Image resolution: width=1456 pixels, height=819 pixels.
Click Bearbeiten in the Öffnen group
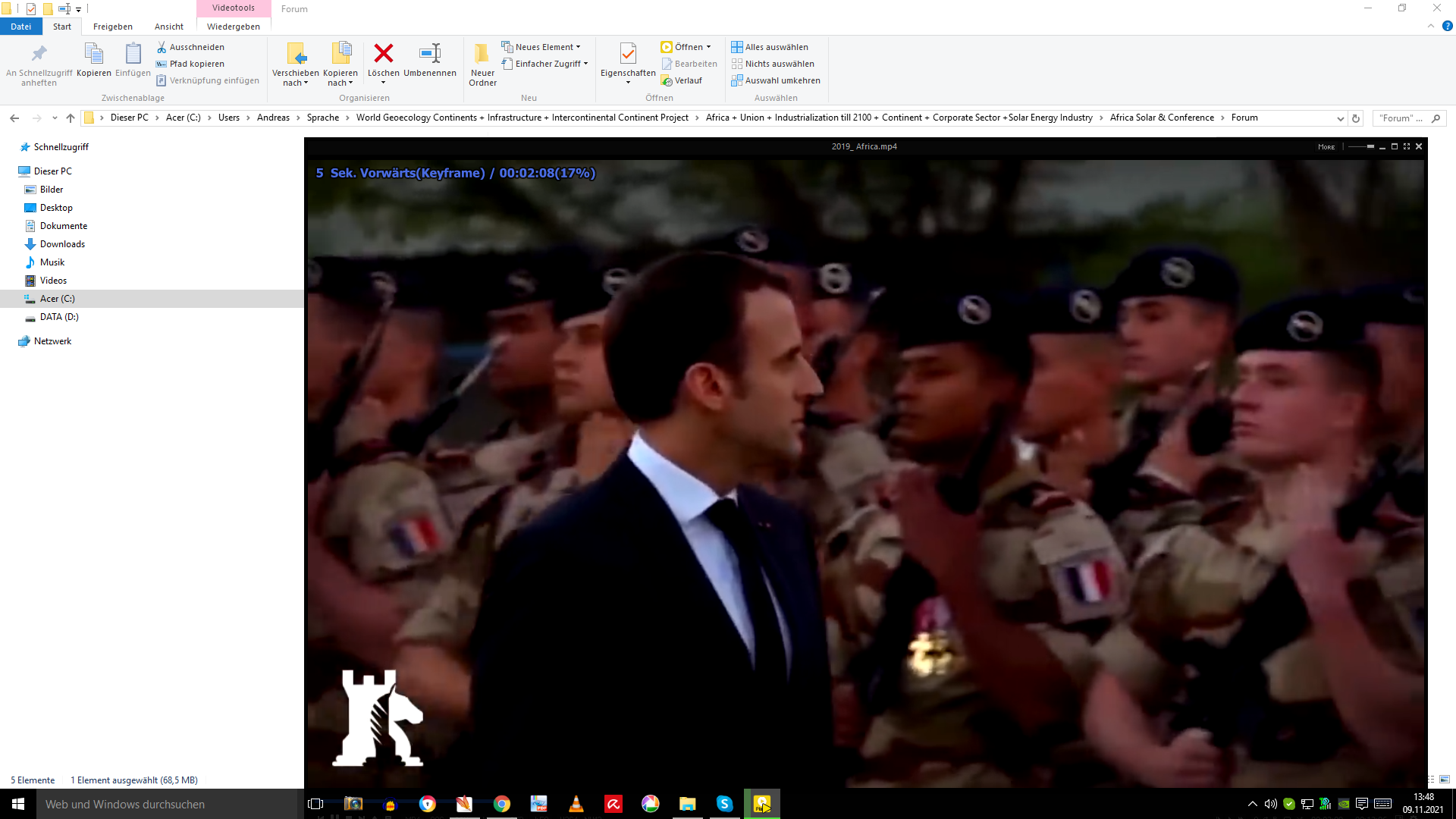point(689,64)
